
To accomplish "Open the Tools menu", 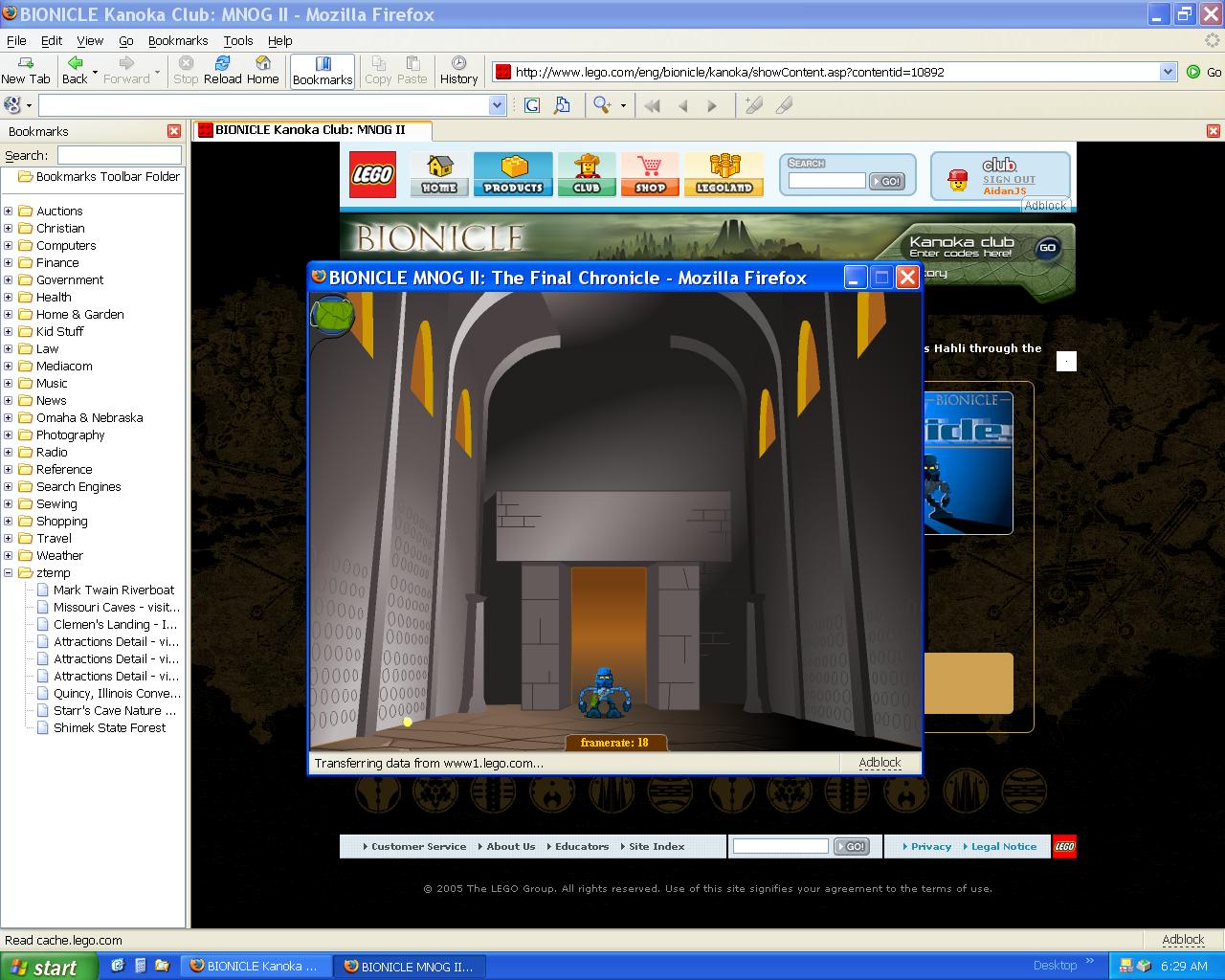I will (238, 41).
